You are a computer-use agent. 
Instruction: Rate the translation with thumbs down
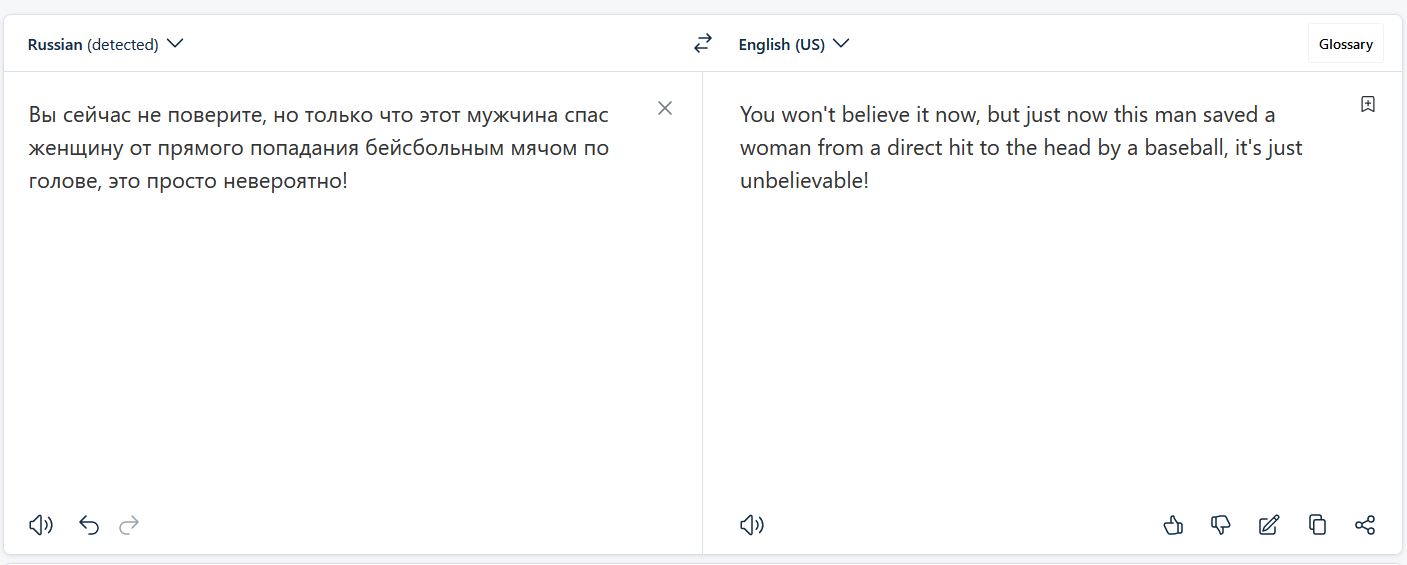point(1221,525)
